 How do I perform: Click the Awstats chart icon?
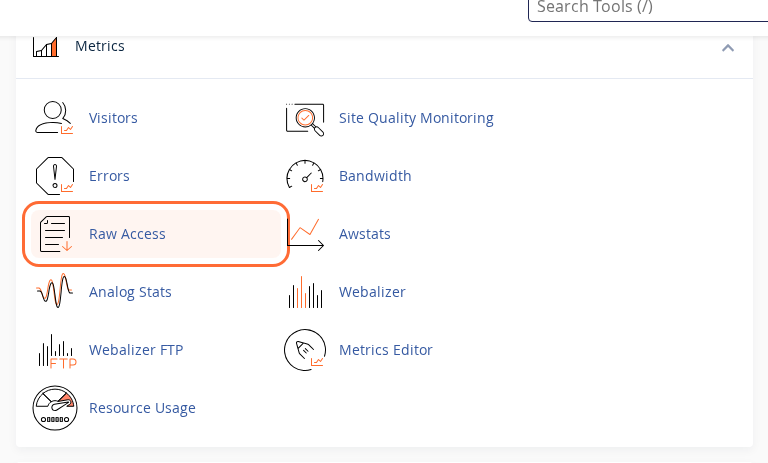(x=304, y=234)
